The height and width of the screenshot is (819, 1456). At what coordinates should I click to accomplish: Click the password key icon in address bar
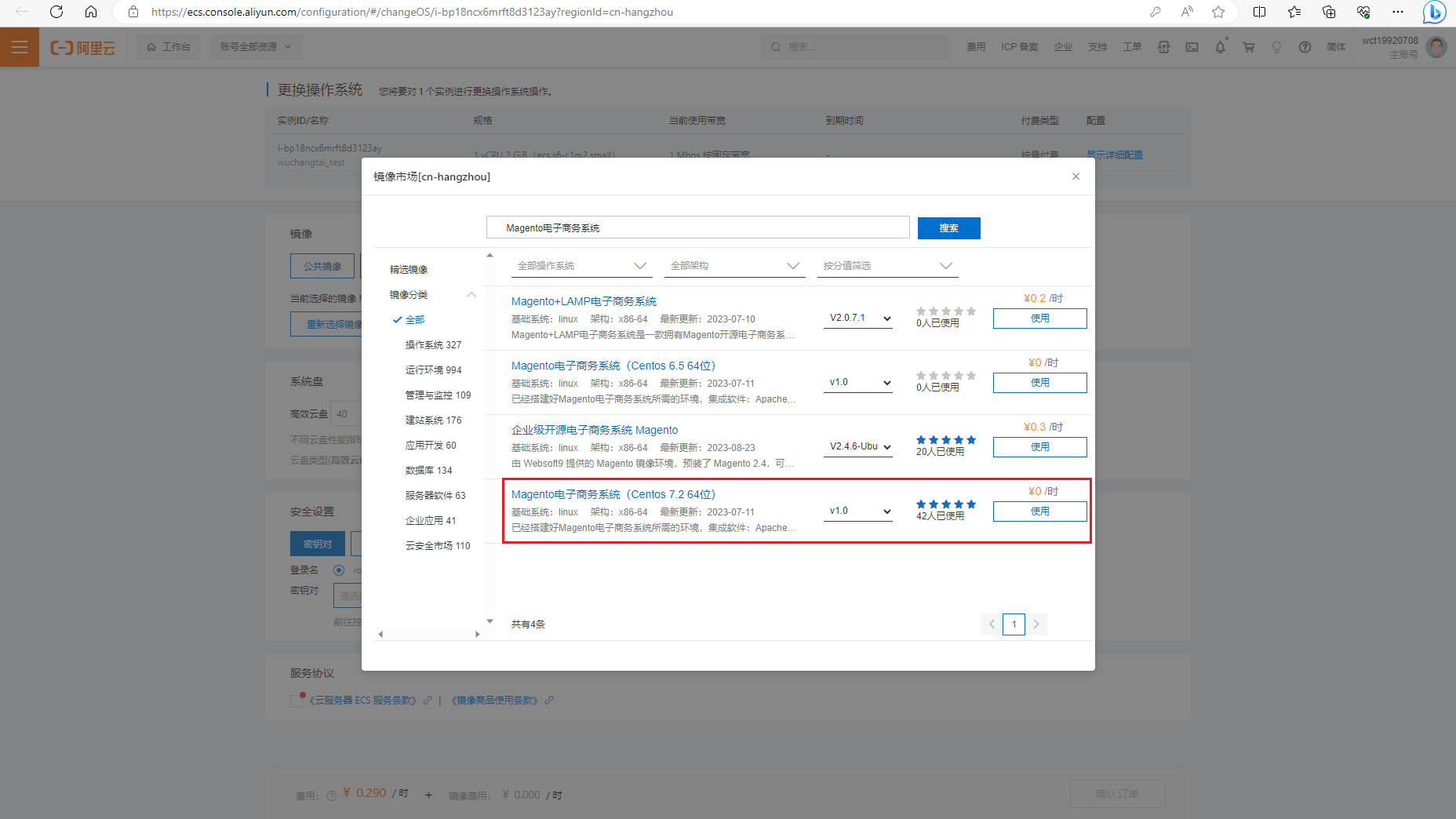click(1156, 12)
